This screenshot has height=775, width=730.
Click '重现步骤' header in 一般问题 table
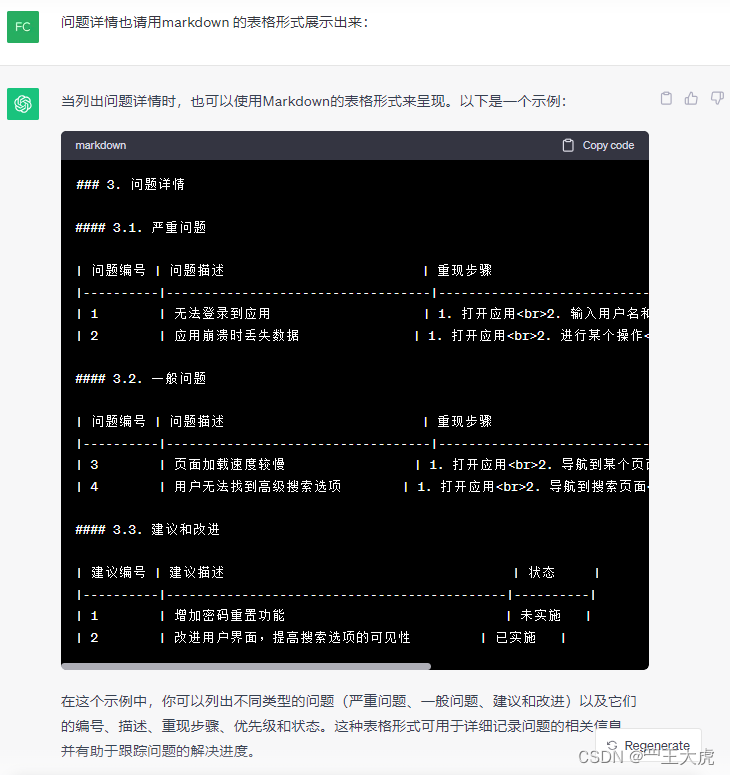pyautogui.click(x=465, y=421)
